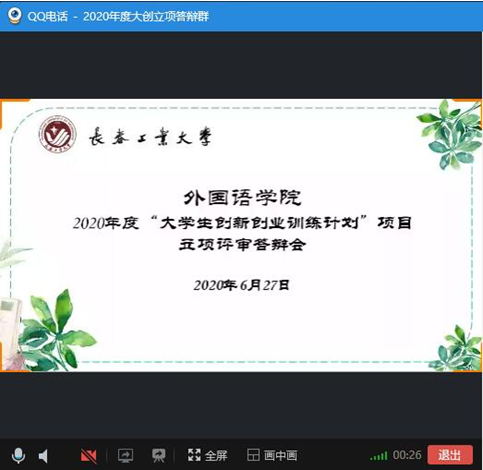Leave the call with 退出 button
Screen dimensions: 483x470
450,455
